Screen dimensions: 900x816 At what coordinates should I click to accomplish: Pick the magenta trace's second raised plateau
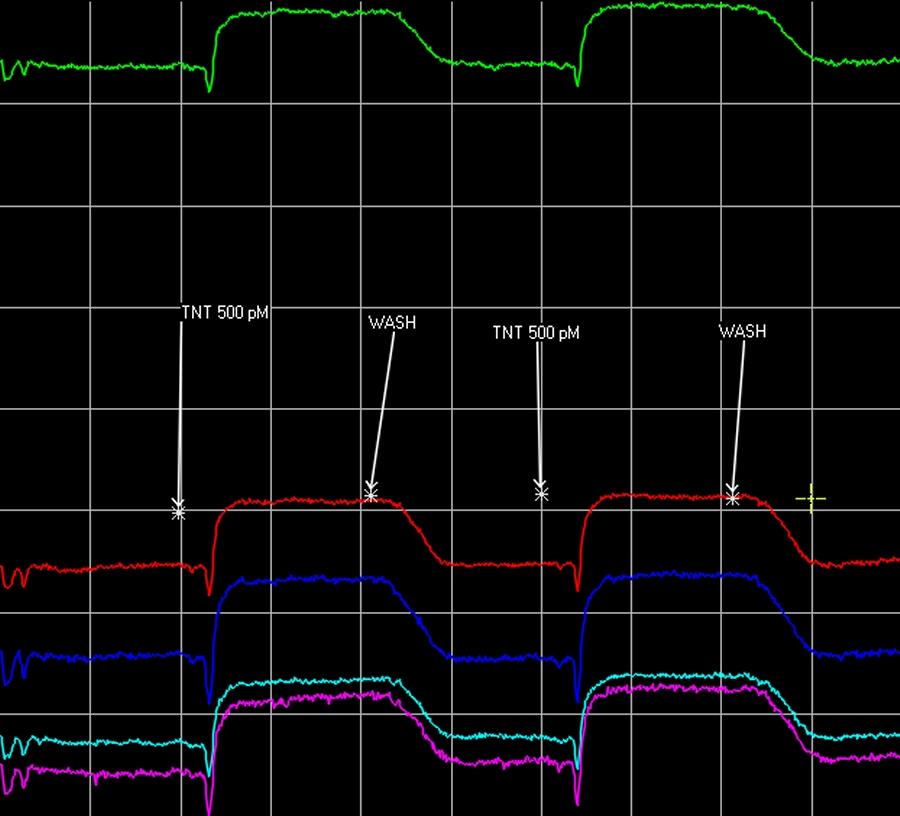pyautogui.click(x=680, y=689)
